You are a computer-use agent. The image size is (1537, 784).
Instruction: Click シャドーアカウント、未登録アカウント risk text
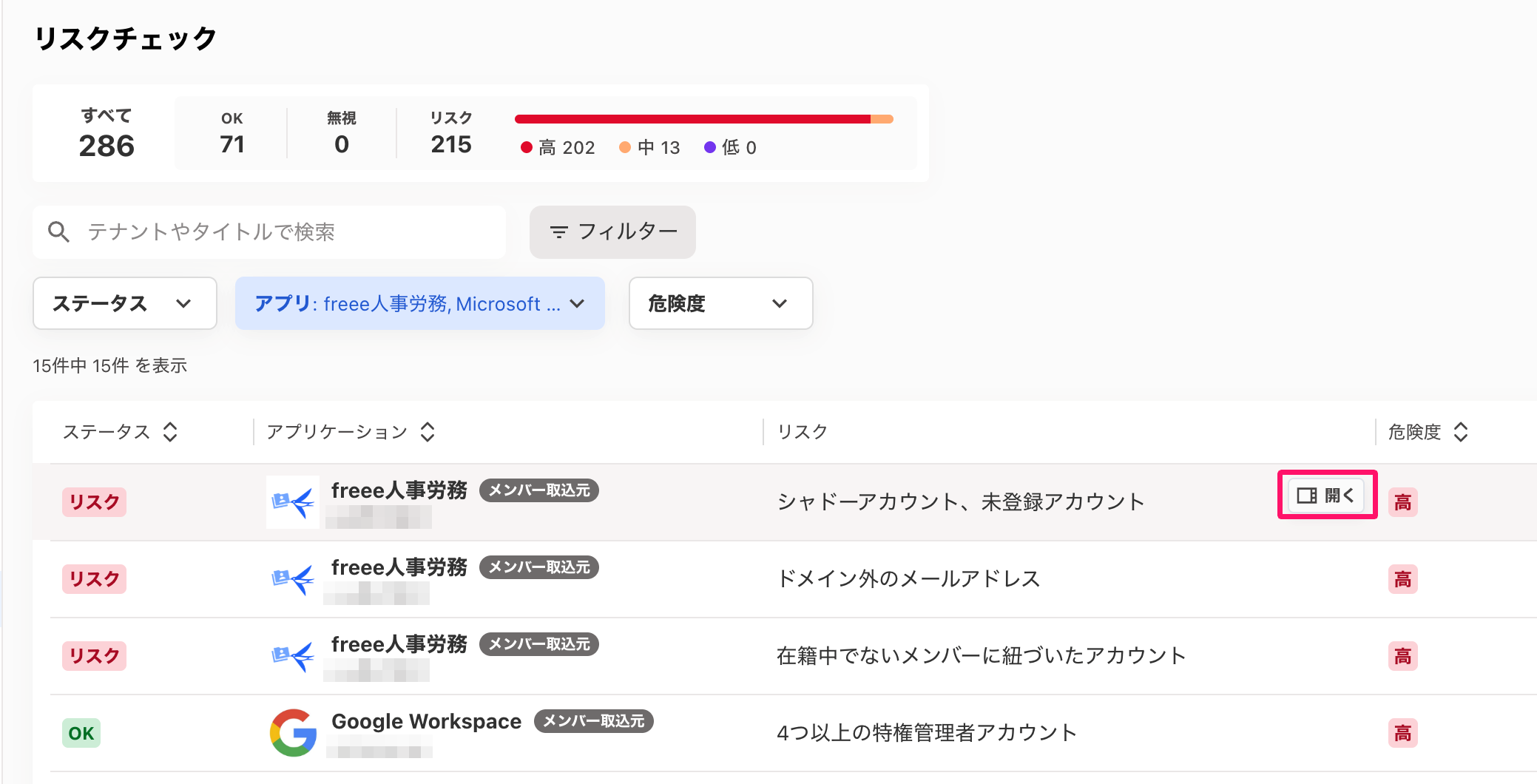coord(961,502)
